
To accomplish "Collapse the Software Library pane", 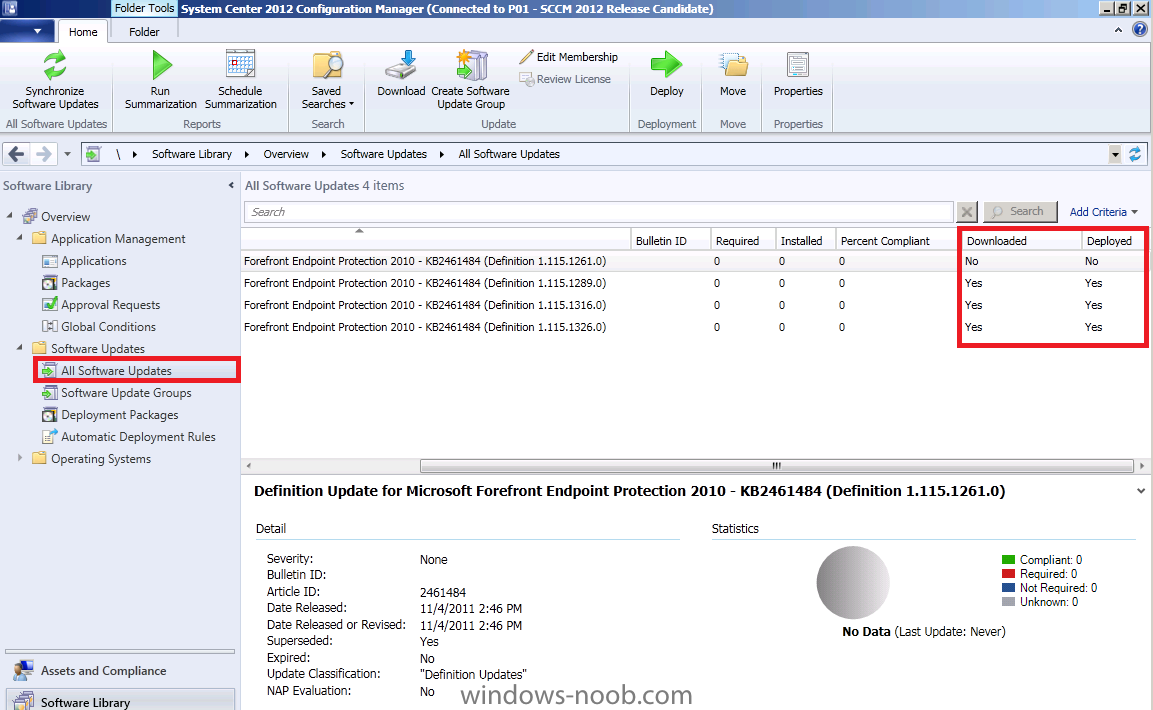I will tap(231, 185).
